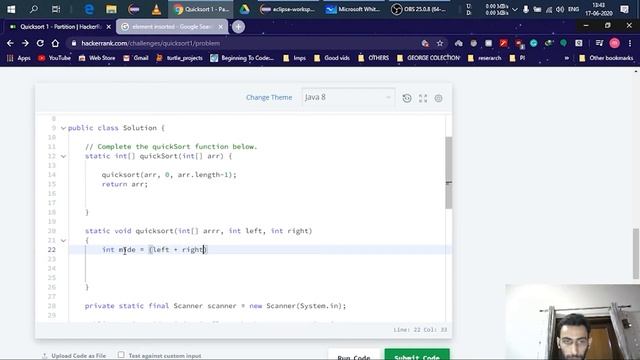
Task: Show the hidden bookmarks overflow chevron
Action: point(567,58)
